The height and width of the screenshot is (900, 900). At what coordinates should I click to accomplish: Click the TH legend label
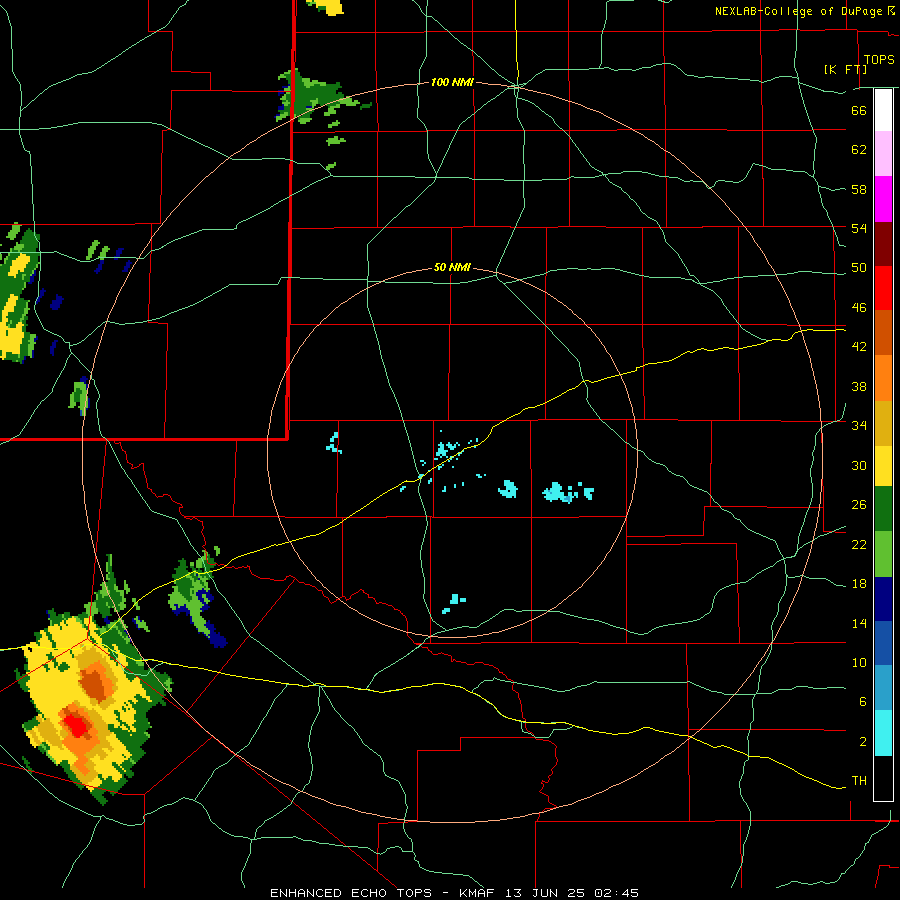point(859,780)
